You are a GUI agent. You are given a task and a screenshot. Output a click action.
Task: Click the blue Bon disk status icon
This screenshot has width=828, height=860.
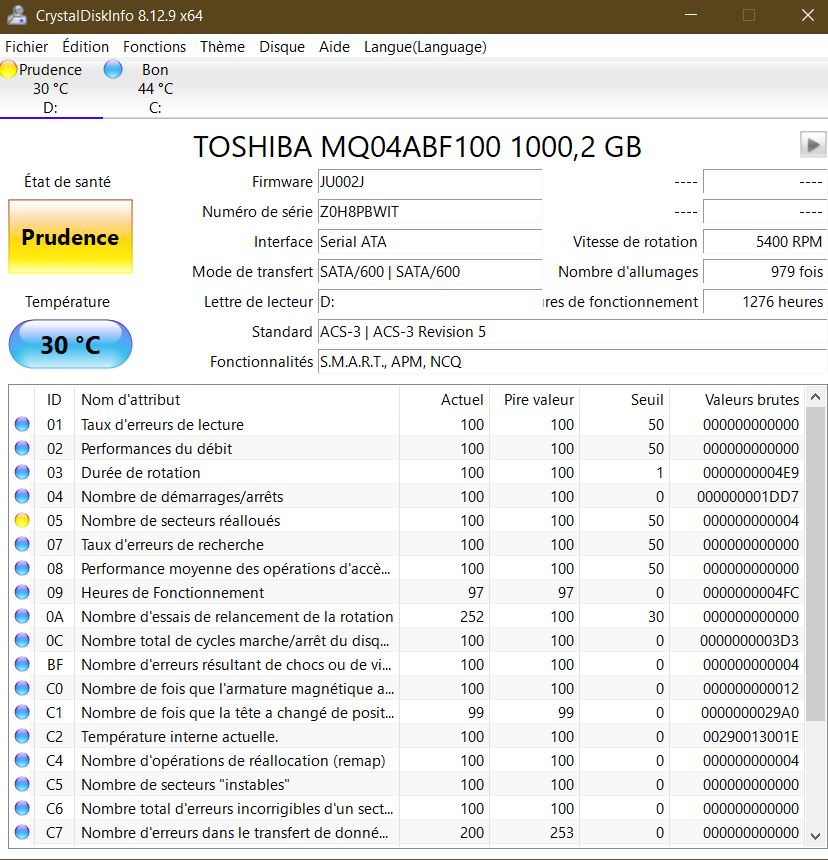(x=113, y=70)
